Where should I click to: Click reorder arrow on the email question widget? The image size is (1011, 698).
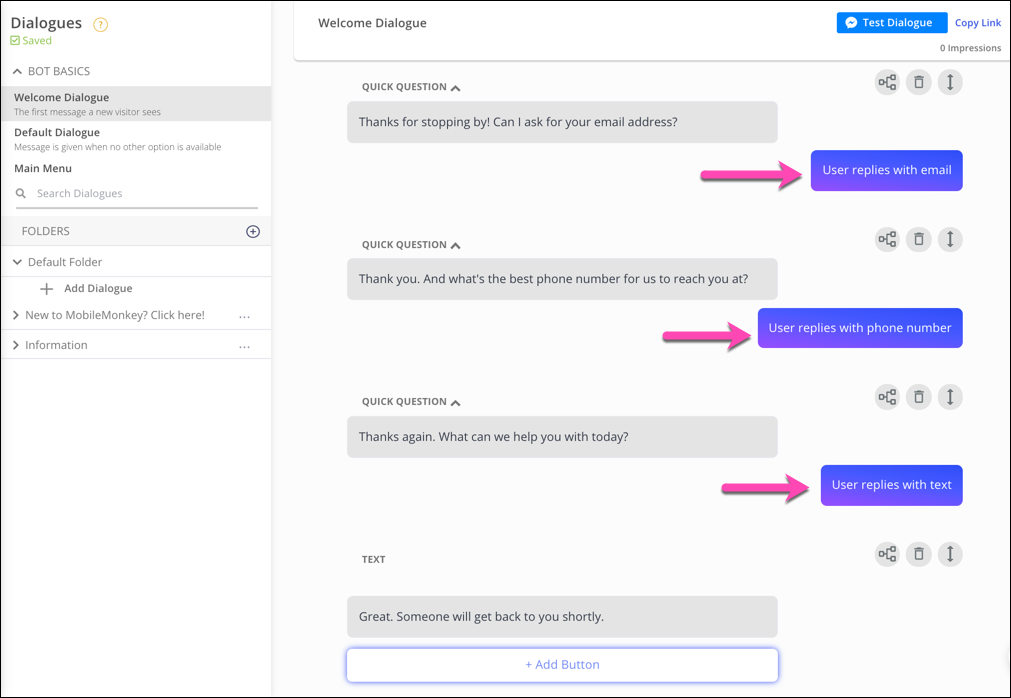(950, 82)
